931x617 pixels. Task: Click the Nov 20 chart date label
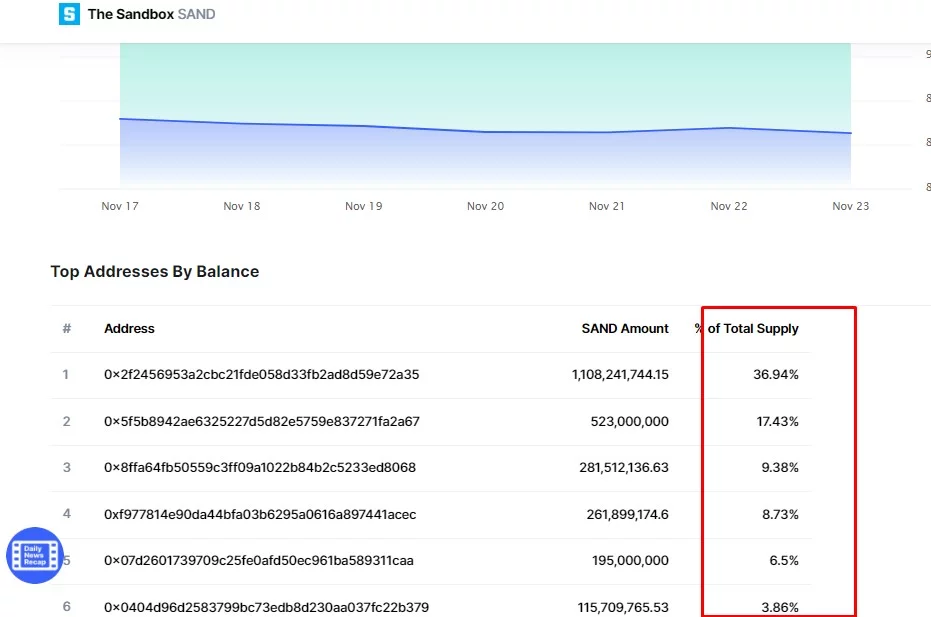pyautogui.click(x=485, y=206)
